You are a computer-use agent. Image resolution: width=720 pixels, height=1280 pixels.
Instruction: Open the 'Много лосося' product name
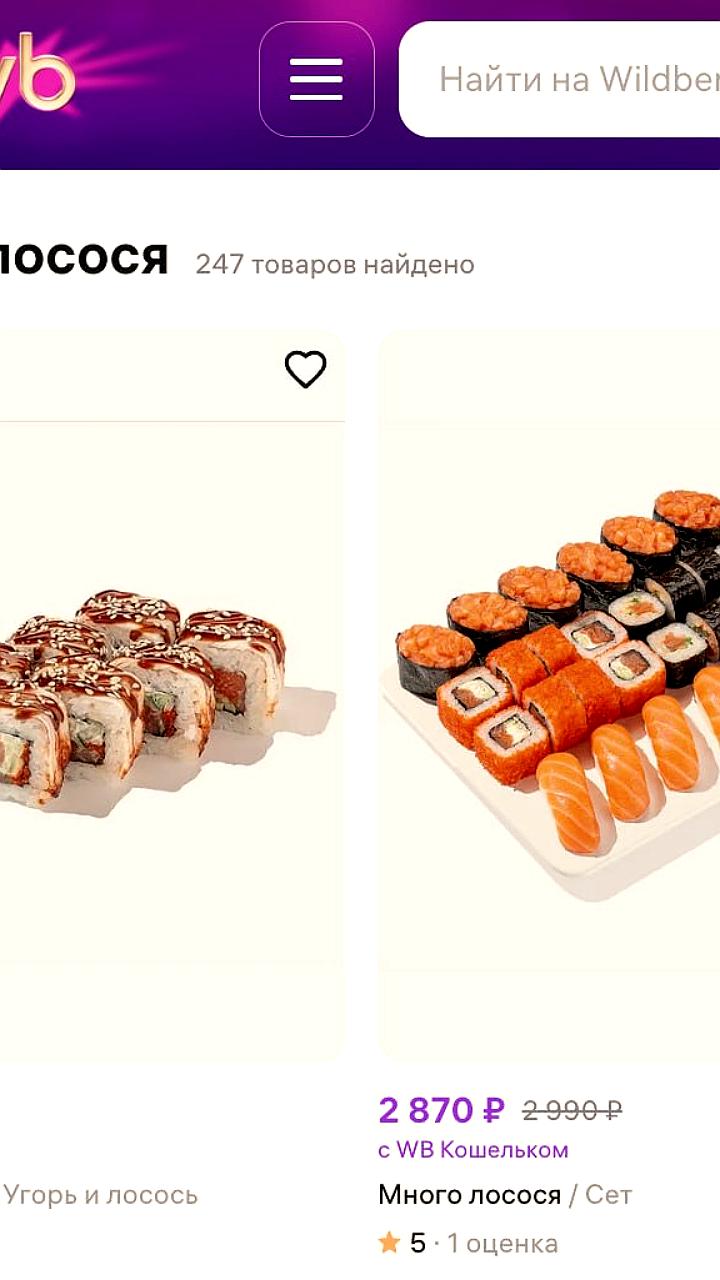click(469, 1195)
